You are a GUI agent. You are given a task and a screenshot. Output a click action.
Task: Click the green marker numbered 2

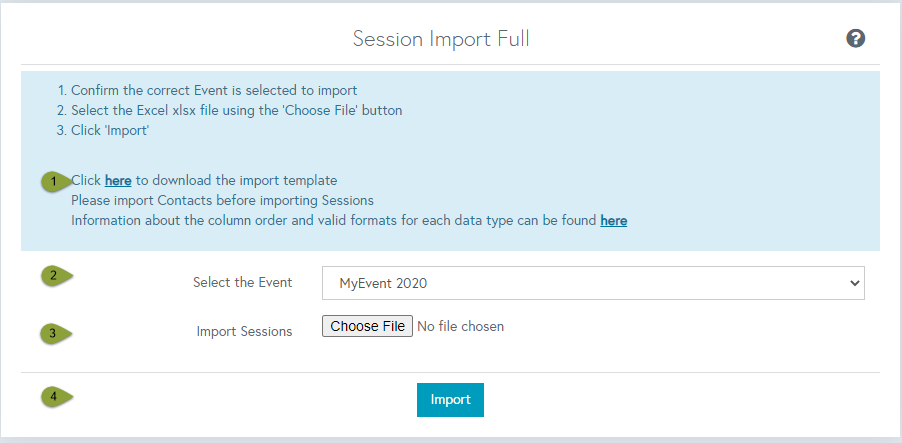pyautogui.click(x=56, y=276)
